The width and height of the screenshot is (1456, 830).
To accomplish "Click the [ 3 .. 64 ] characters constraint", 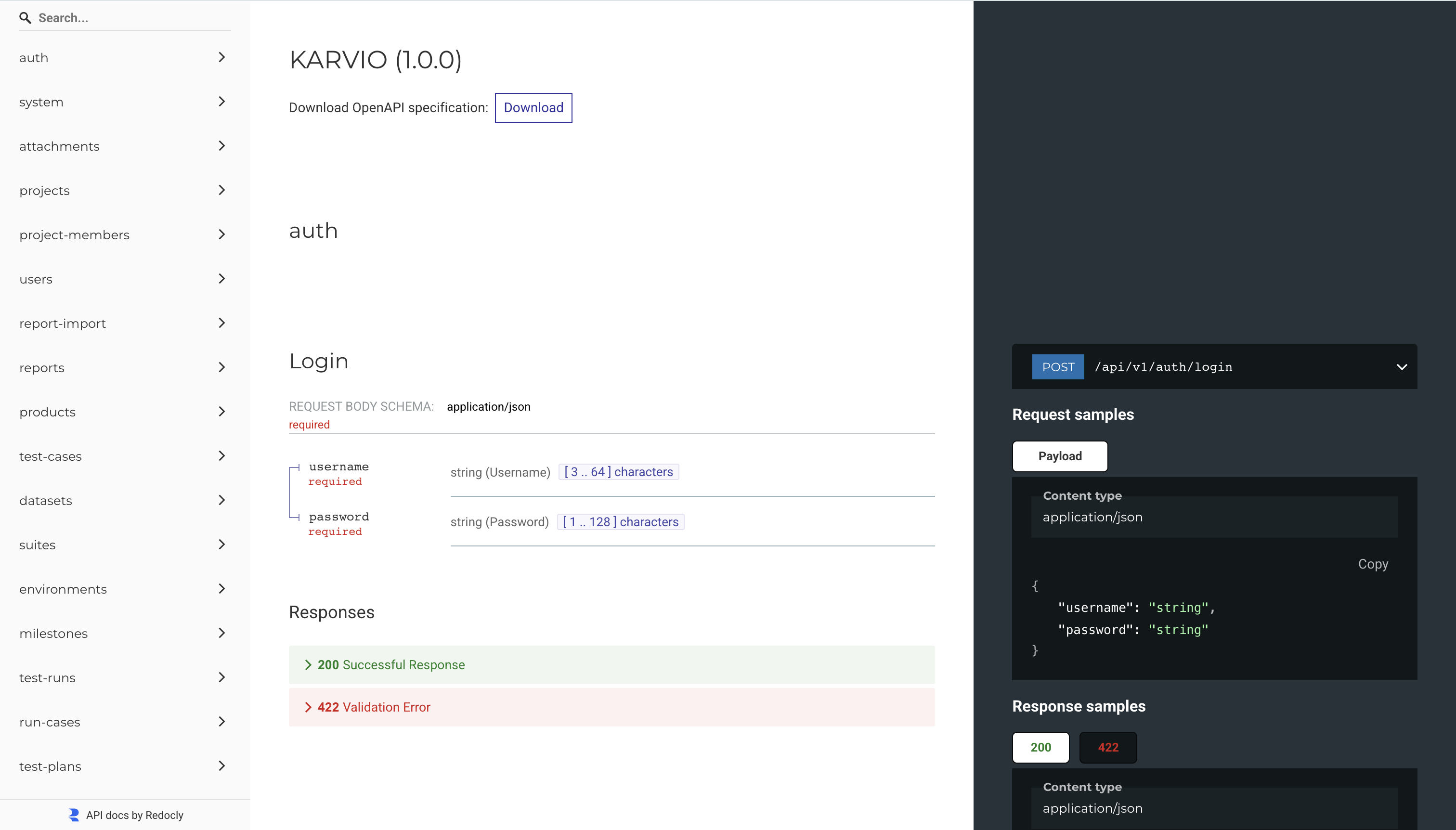I will click(x=619, y=472).
